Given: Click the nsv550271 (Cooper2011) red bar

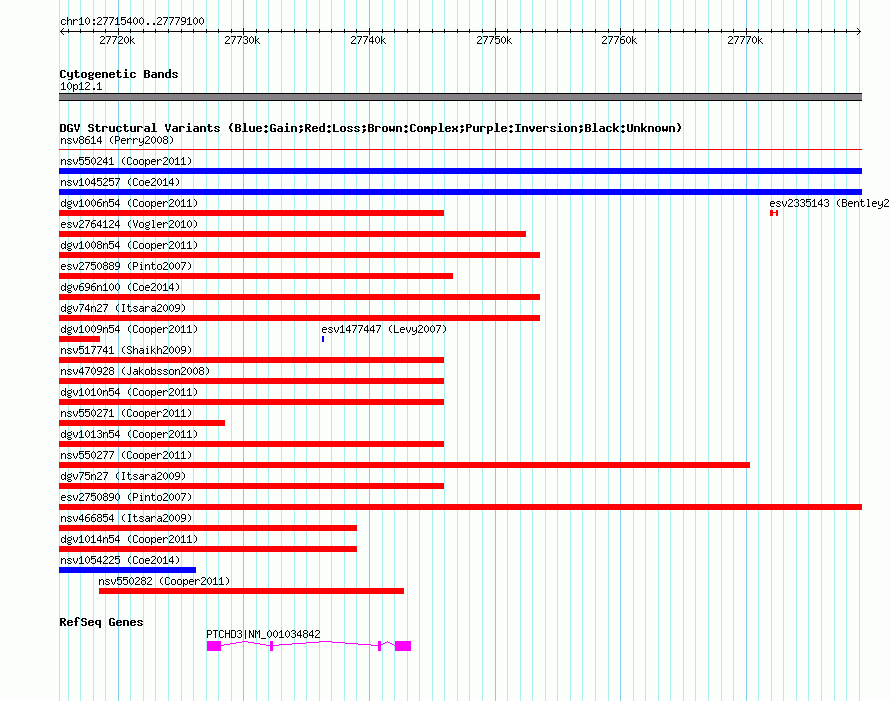Looking at the screenshot, I should click(x=142, y=423).
